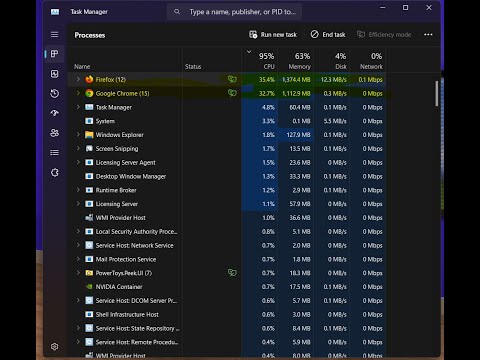The image size is (480, 360).
Task: Click the Task Manager process row icon
Action: coord(89,107)
